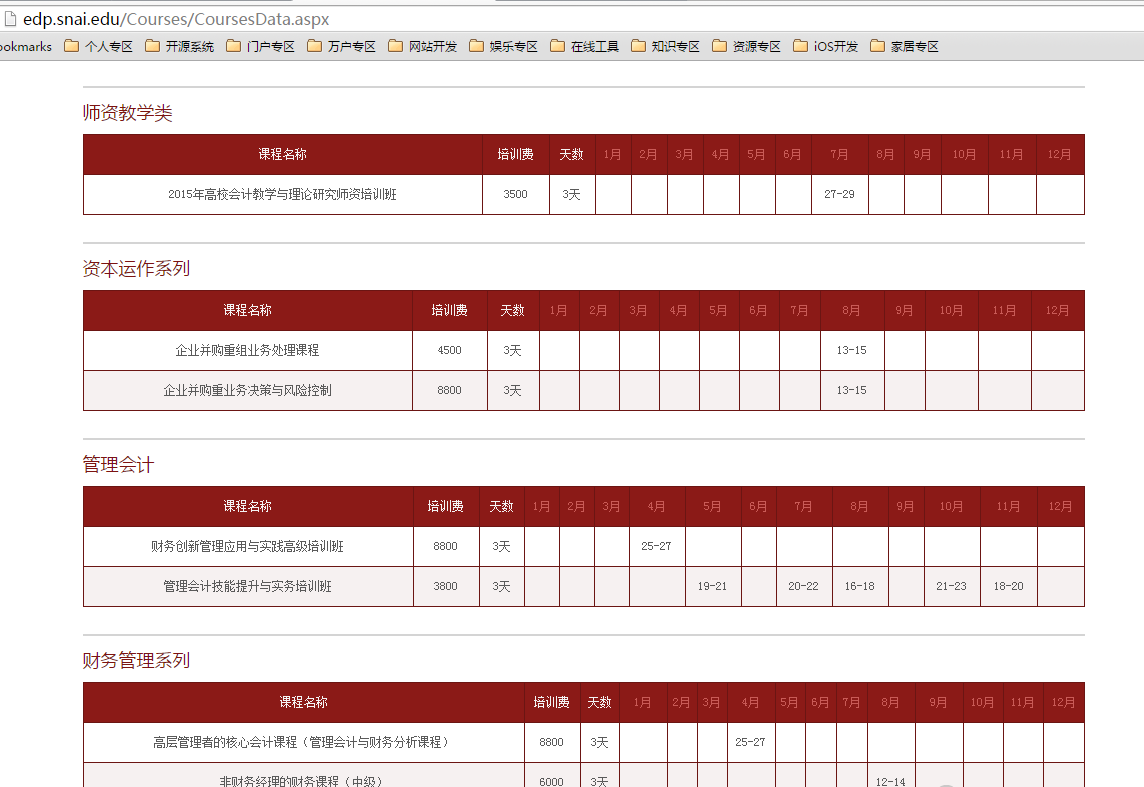Open the 万户专区 bookmark folder
Image resolution: width=1144 pixels, height=787 pixels.
coord(341,47)
